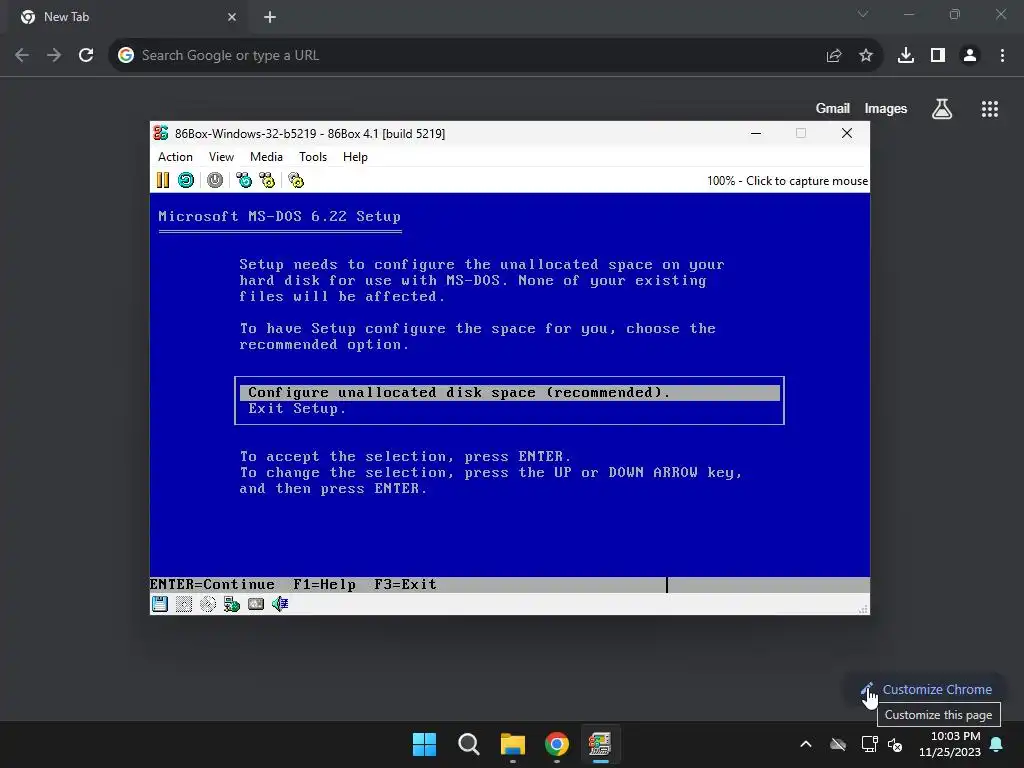The height and width of the screenshot is (768, 1024).
Task: Open a new Chrome tab with plus button
Action: pos(270,17)
